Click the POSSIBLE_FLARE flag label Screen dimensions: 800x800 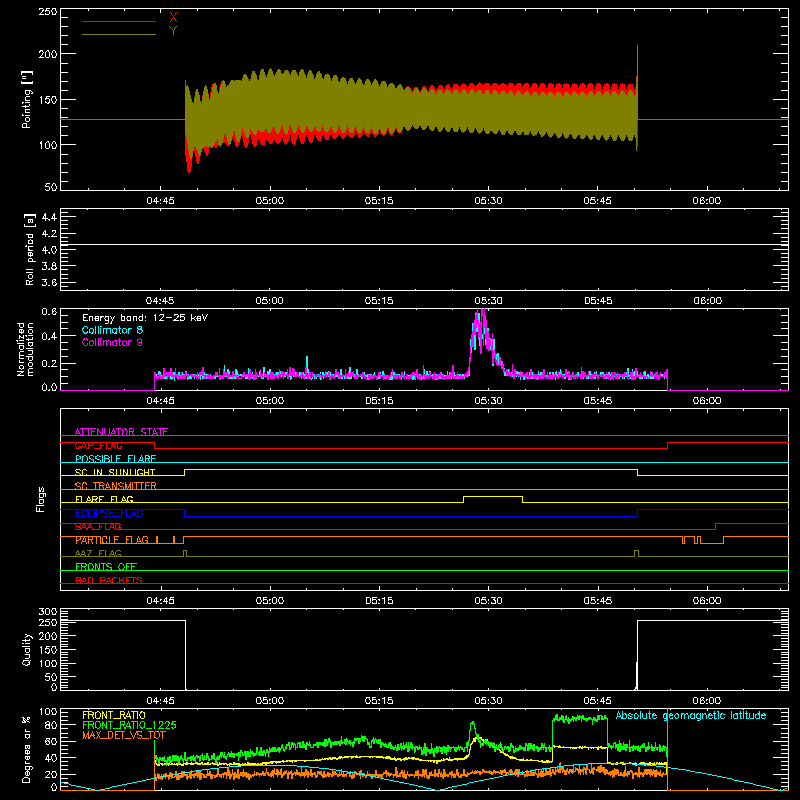[115, 459]
